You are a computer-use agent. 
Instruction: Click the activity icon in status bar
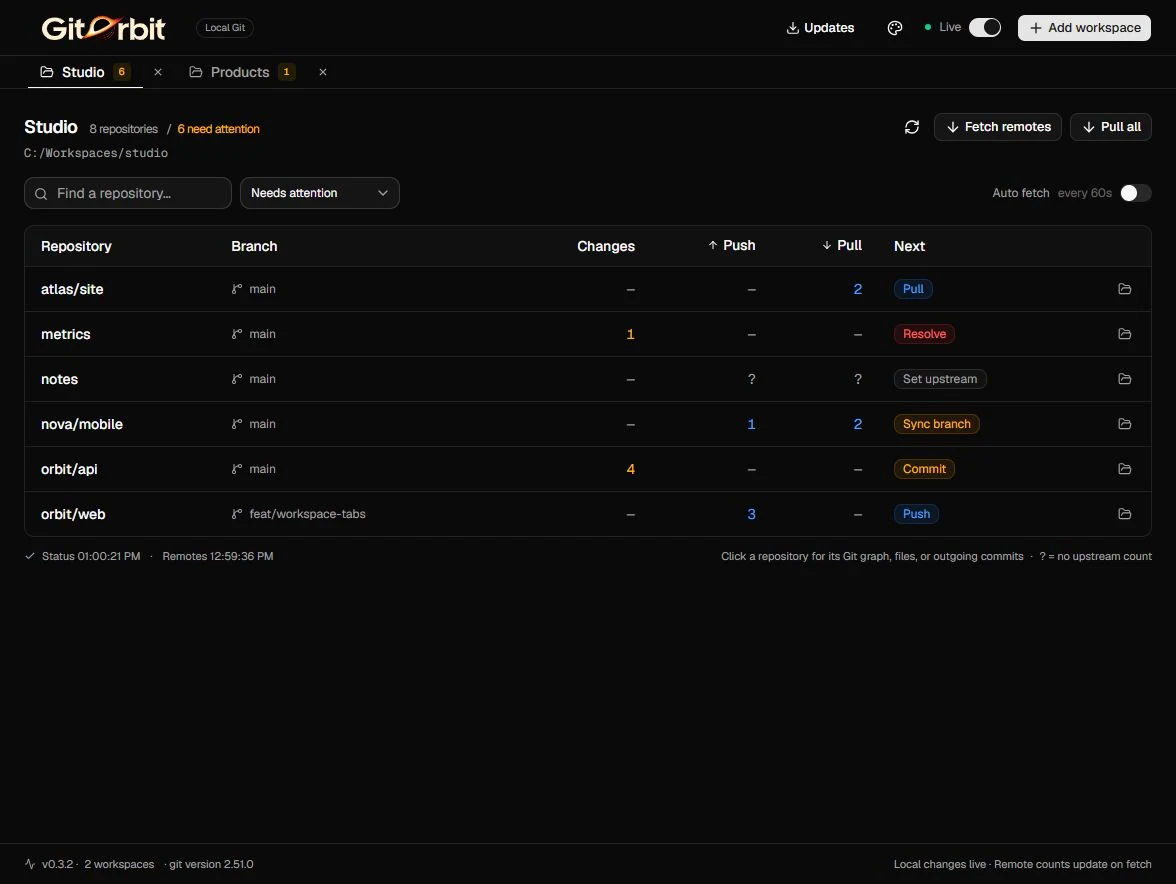point(30,864)
